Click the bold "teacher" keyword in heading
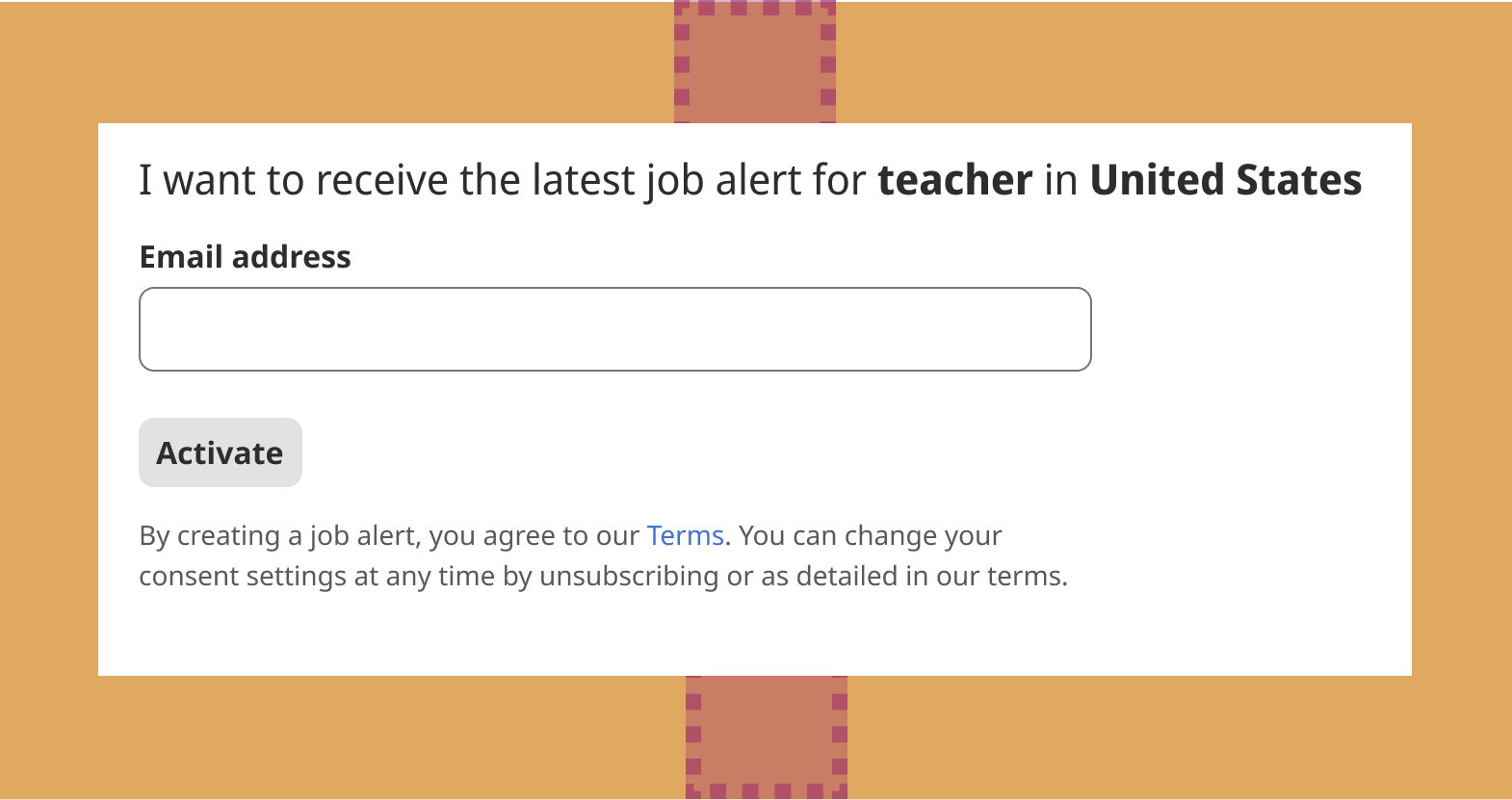Viewport: 1512px width, 800px height. point(954,180)
